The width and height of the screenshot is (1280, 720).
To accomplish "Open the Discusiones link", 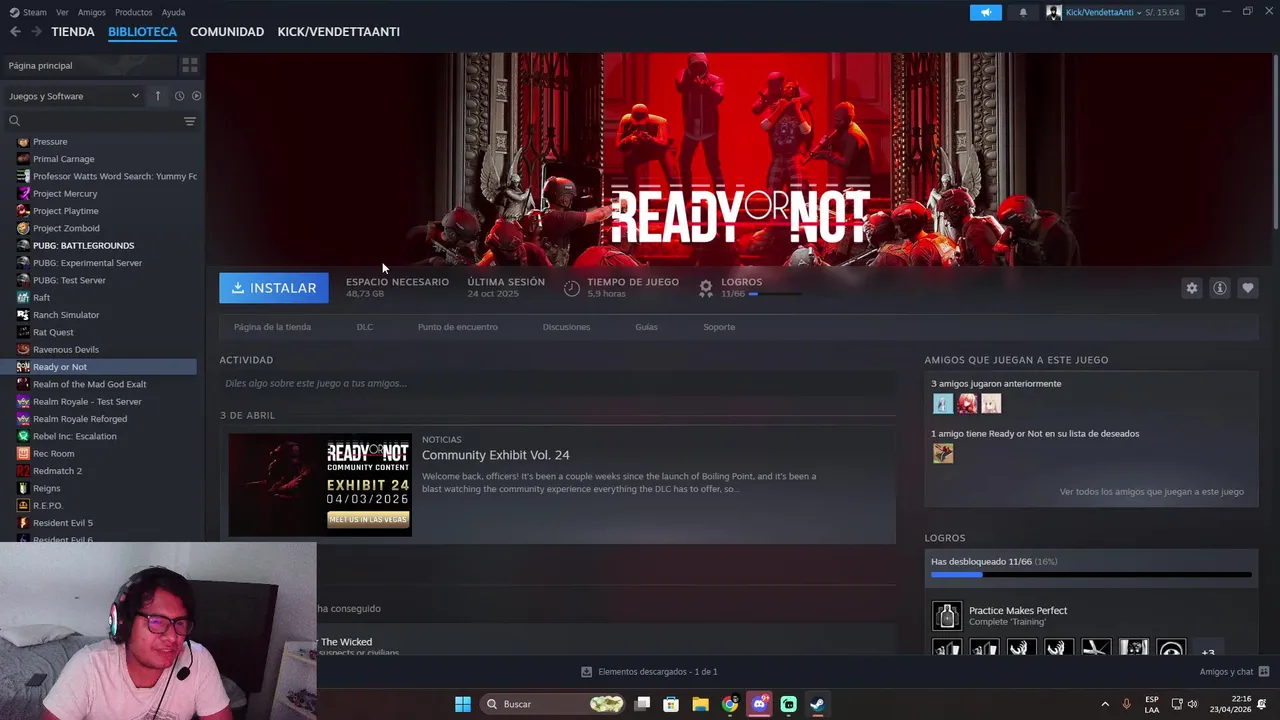I will [566, 327].
